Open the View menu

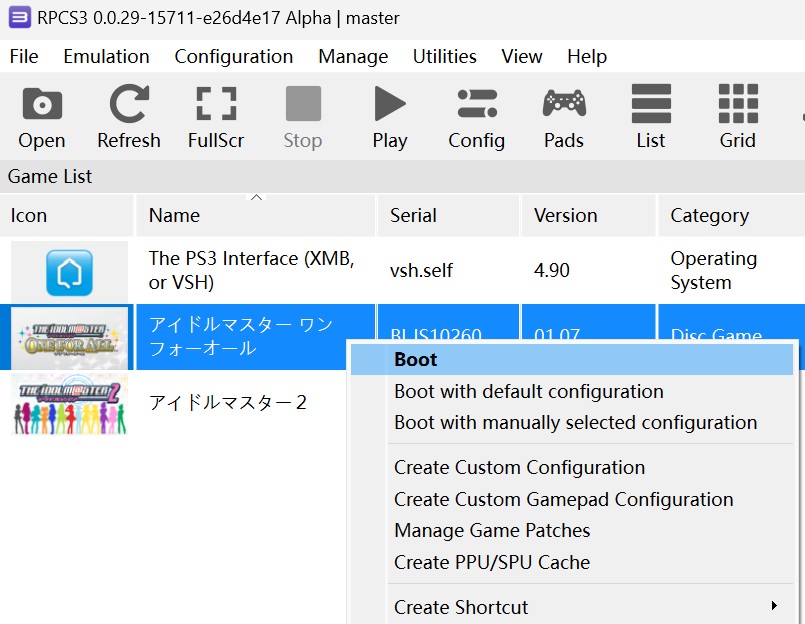click(522, 56)
